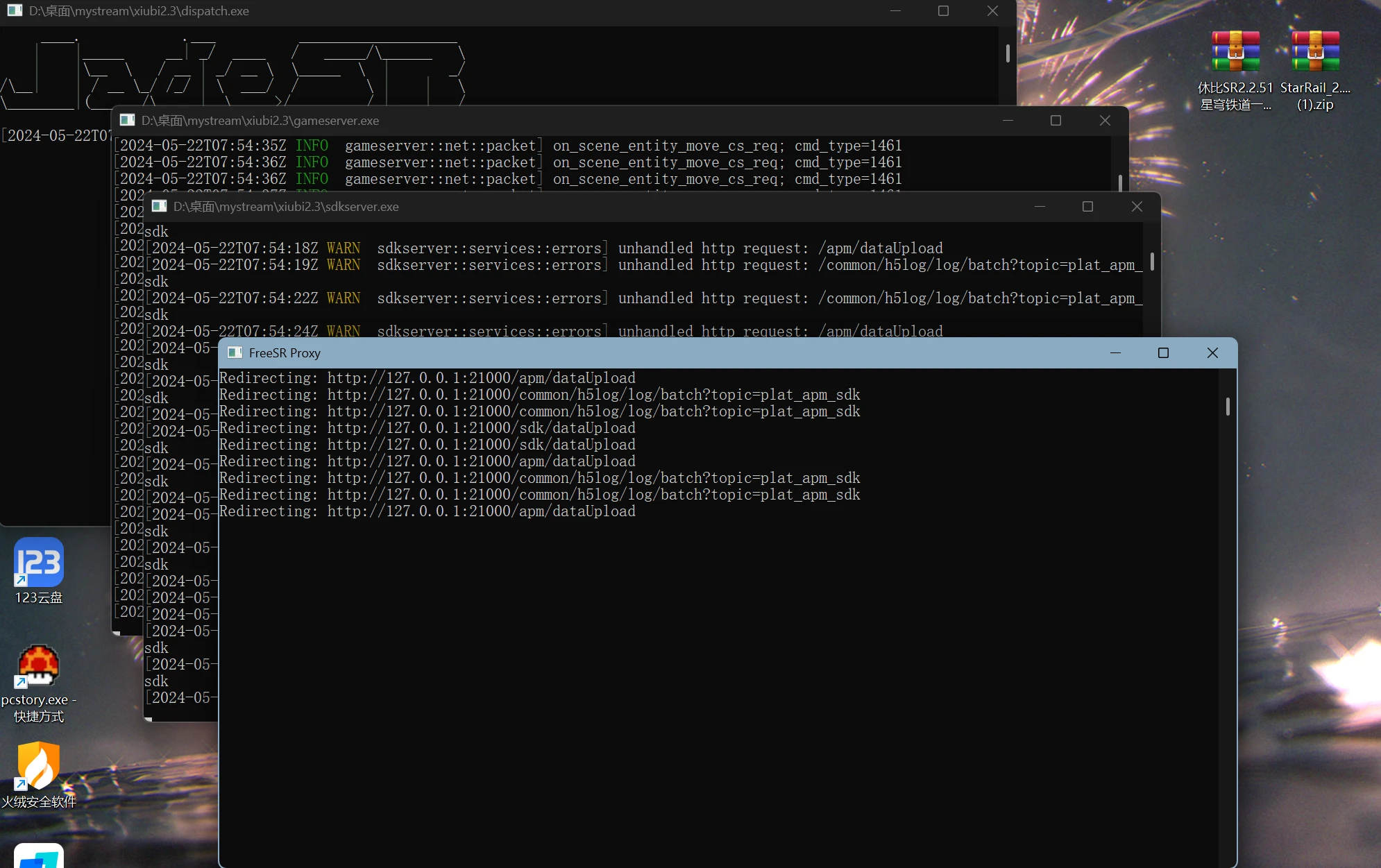Image resolution: width=1381 pixels, height=868 pixels.
Task: Click the FreeSR Proxy window icon
Action: pyautogui.click(x=235, y=352)
